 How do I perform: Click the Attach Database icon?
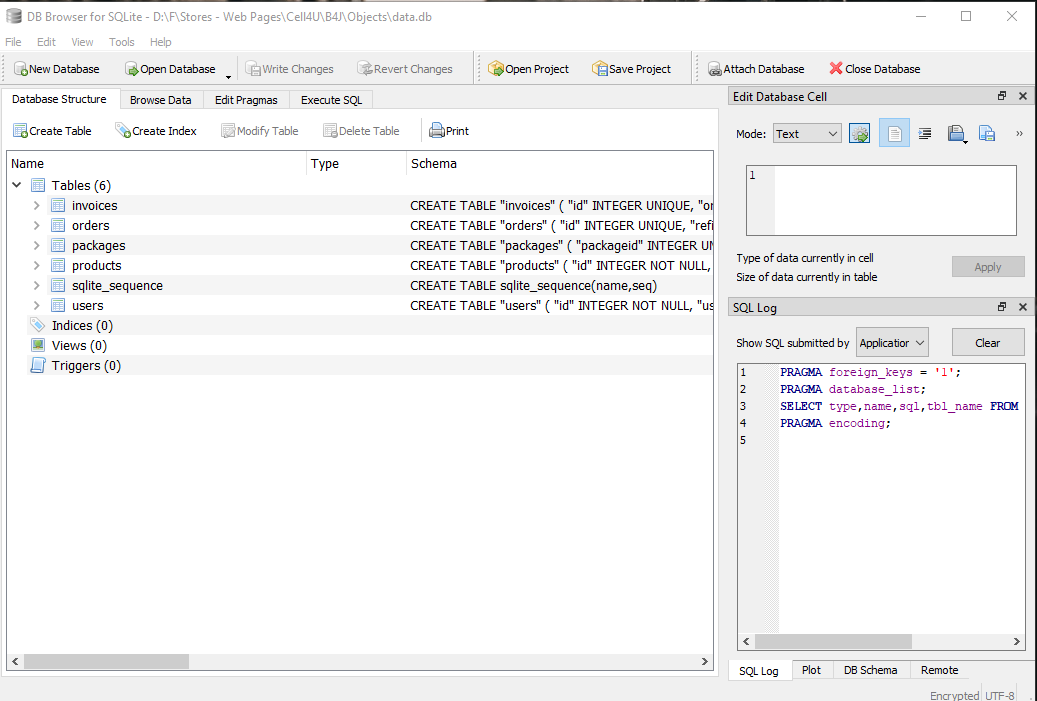click(715, 69)
